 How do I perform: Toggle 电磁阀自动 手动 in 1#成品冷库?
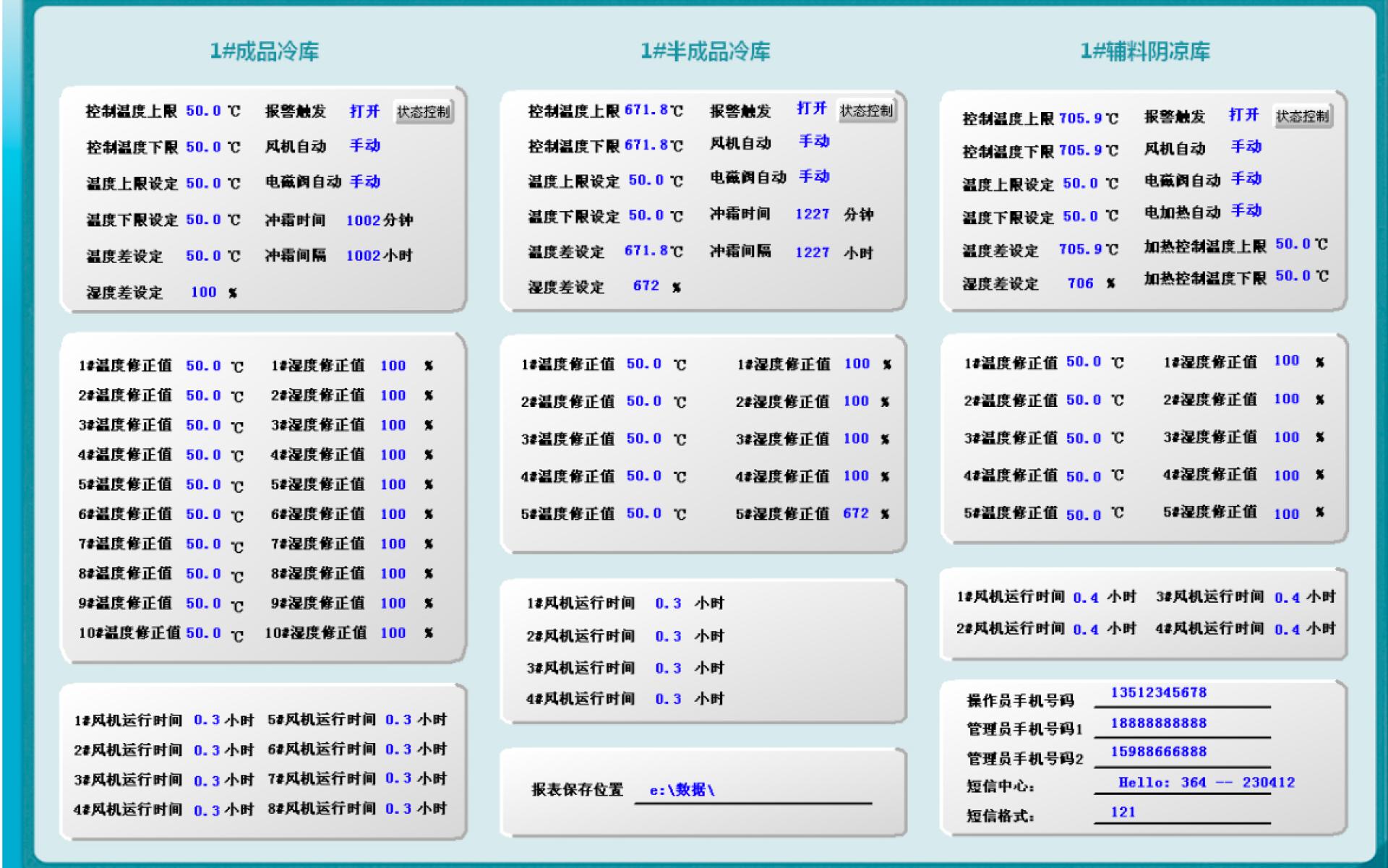[x=364, y=182]
